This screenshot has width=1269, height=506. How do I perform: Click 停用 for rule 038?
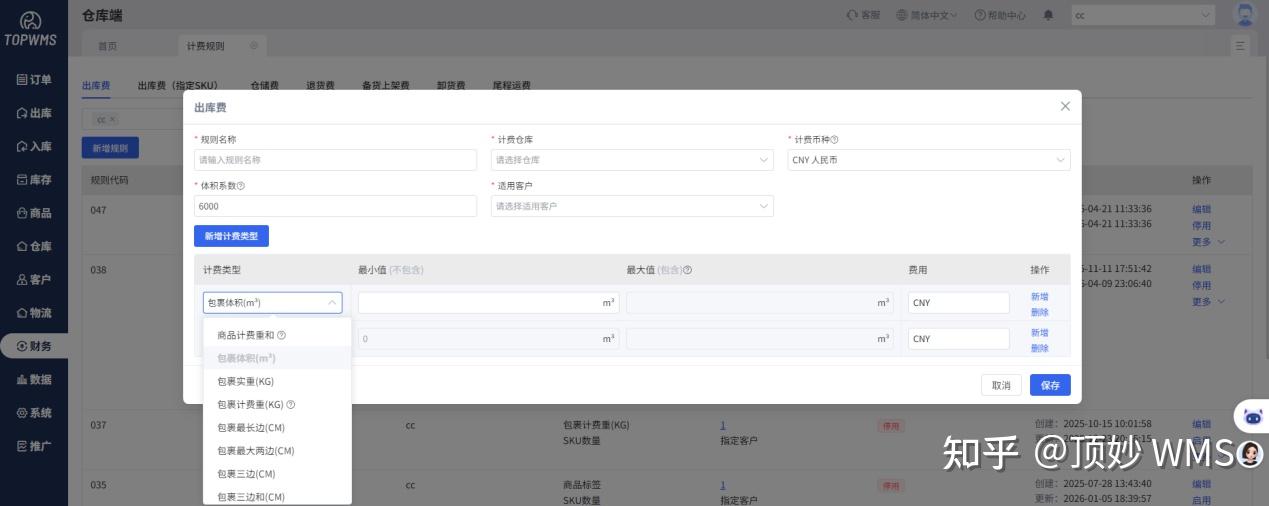1201,285
